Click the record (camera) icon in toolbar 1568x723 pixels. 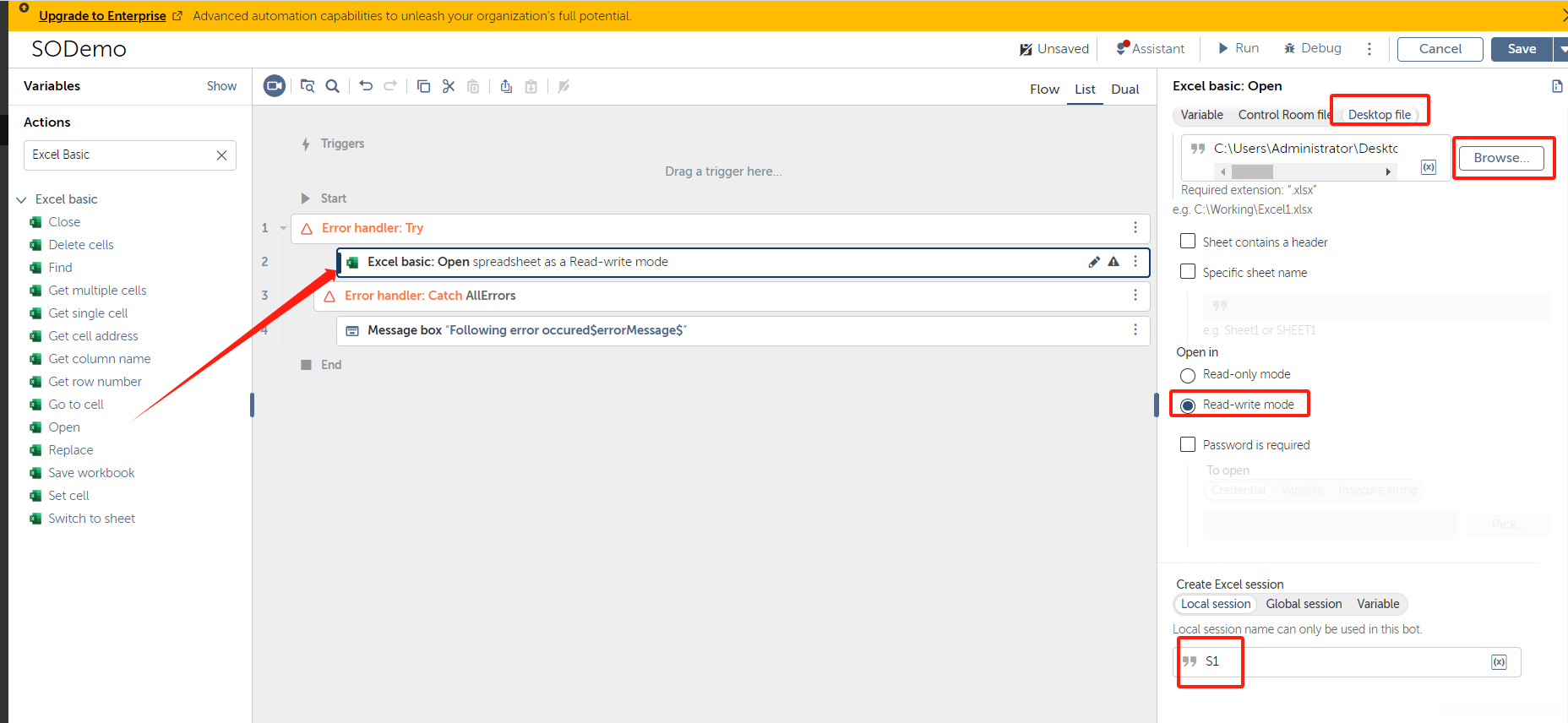275,86
